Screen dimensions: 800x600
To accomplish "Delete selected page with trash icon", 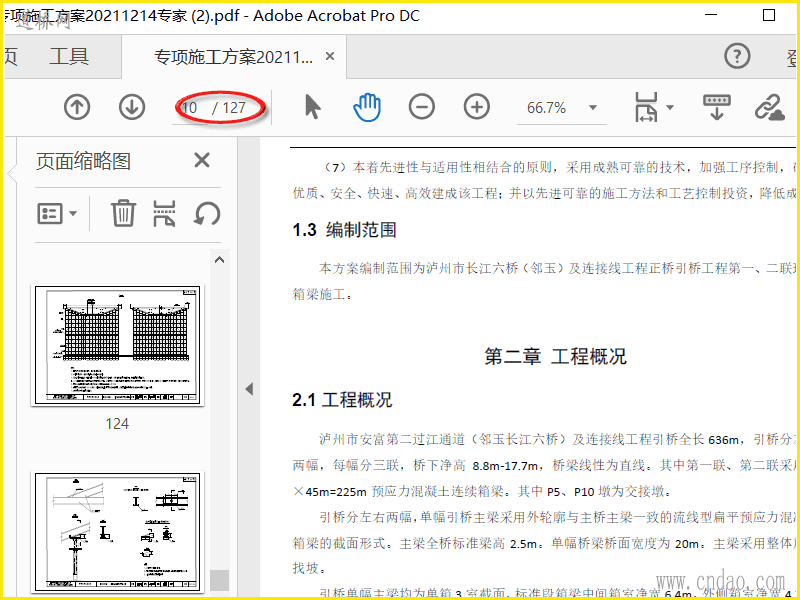I will pos(123,213).
